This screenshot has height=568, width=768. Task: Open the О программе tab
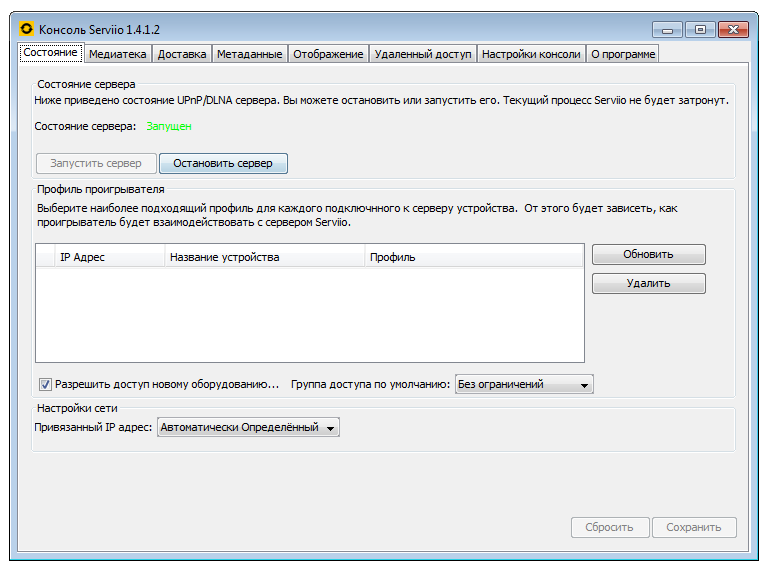pos(623,54)
